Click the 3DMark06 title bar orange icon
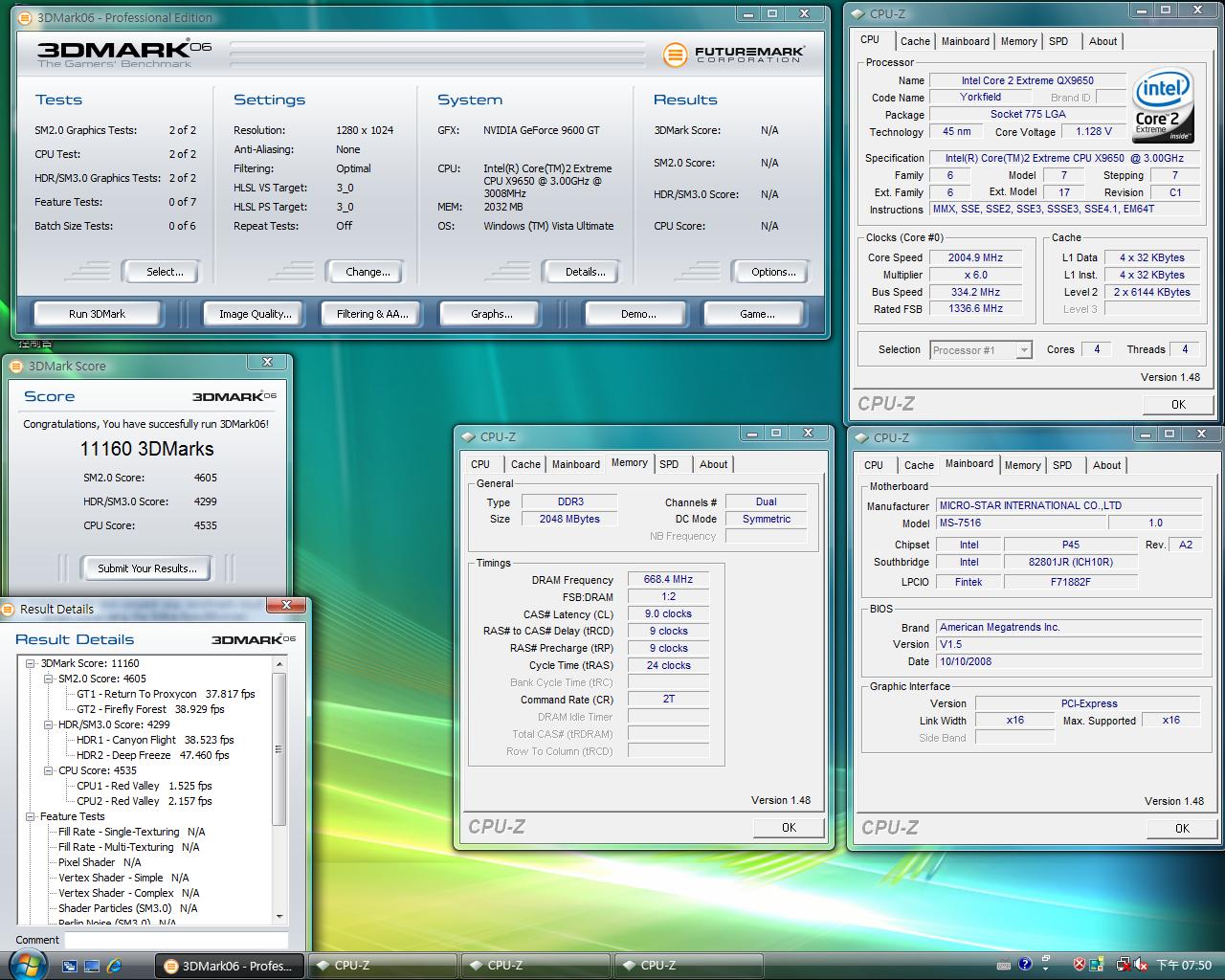The width and height of the screenshot is (1225, 980). 27,17
